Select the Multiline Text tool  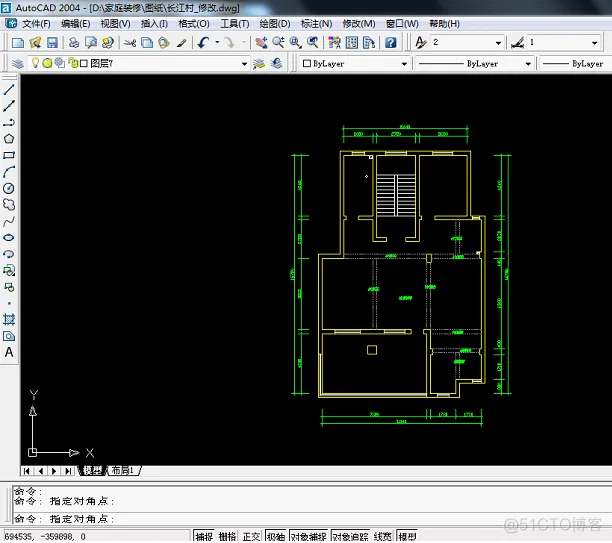pyautogui.click(x=9, y=353)
